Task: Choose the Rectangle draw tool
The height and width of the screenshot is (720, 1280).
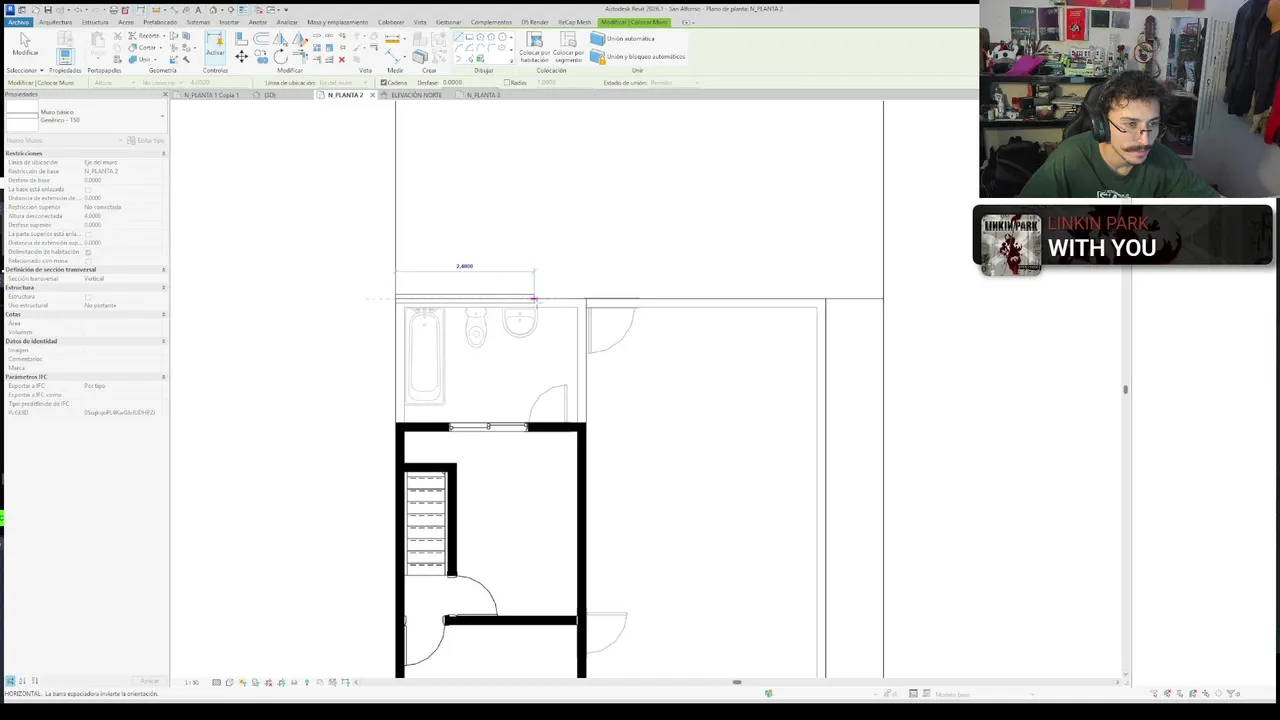Action: coord(470,37)
